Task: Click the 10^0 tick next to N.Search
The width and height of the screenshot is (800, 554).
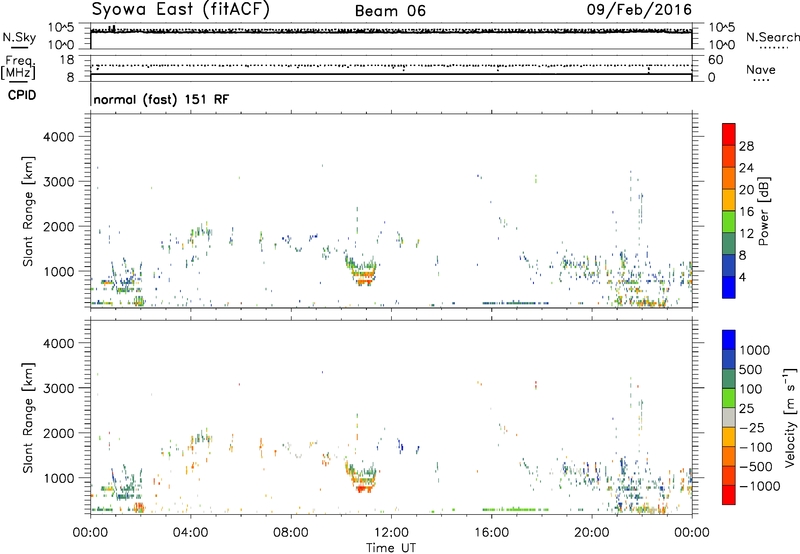Action: click(721, 45)
